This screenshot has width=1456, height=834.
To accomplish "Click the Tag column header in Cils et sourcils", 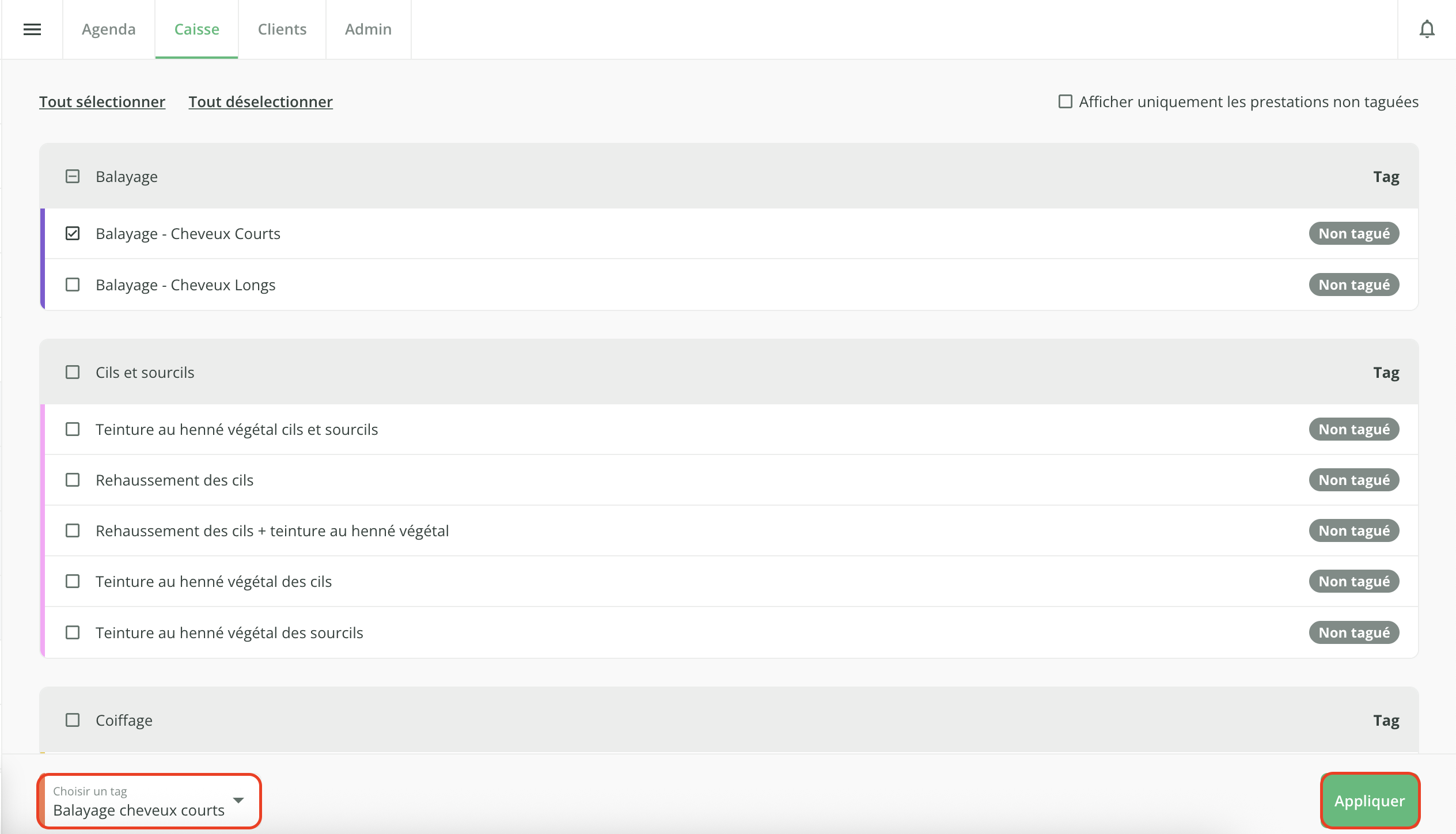I will pos(1386,373).
